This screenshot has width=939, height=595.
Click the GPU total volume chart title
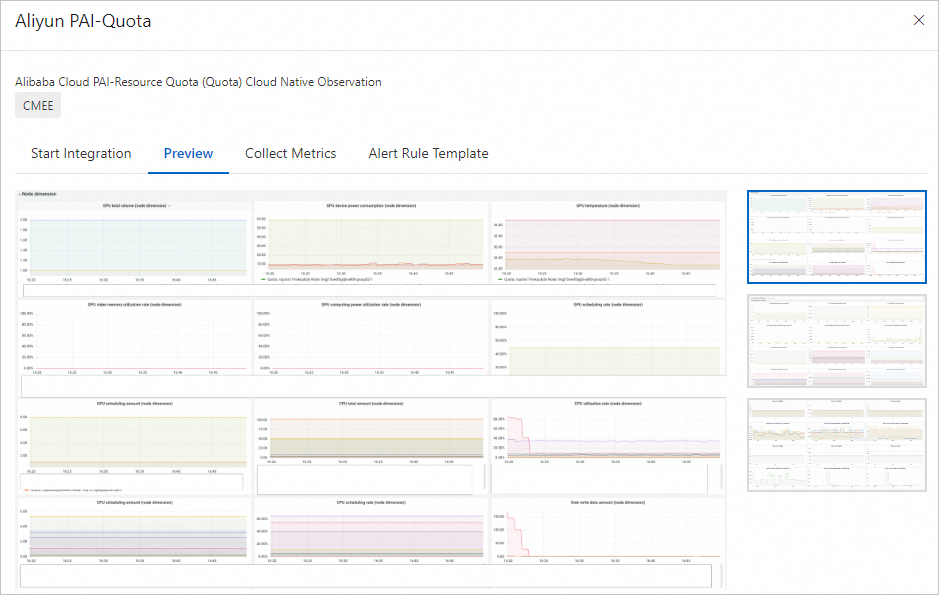135,206
